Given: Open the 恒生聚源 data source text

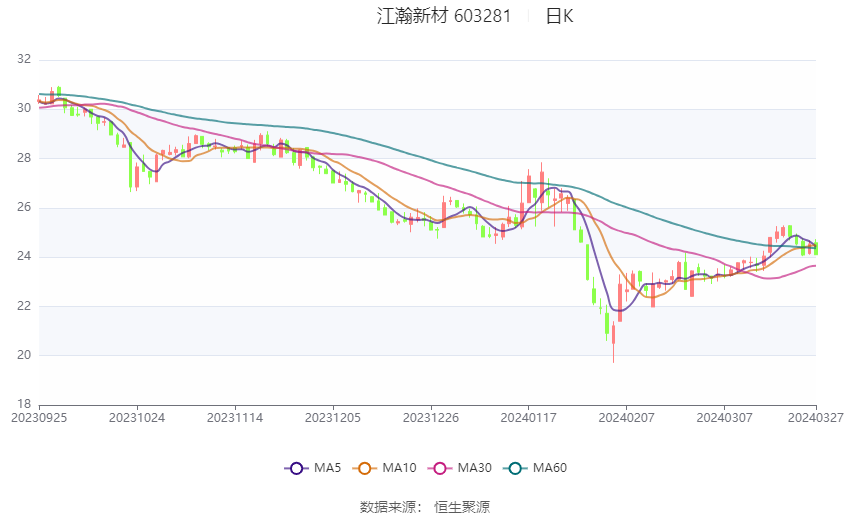Looking at the screenshot, I should click(462, 507).
